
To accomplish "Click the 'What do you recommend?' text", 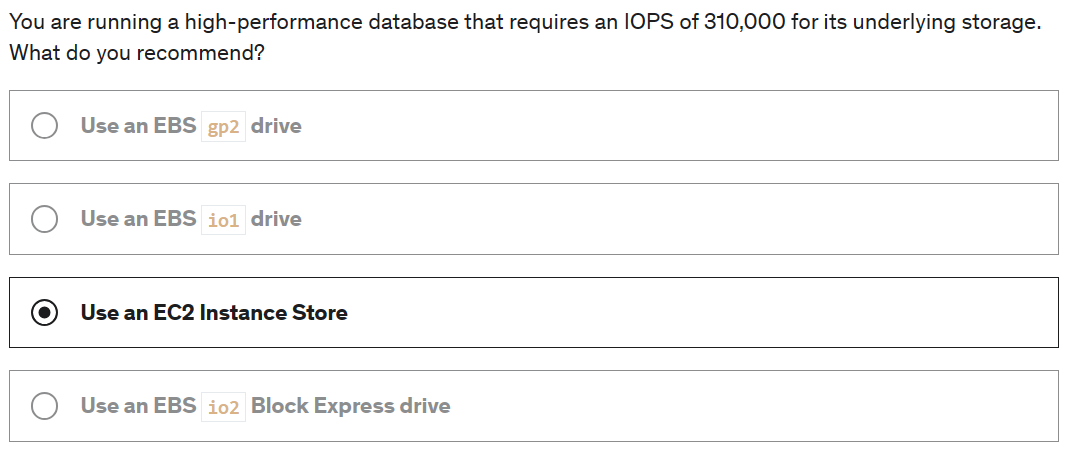I will (137, 53).
